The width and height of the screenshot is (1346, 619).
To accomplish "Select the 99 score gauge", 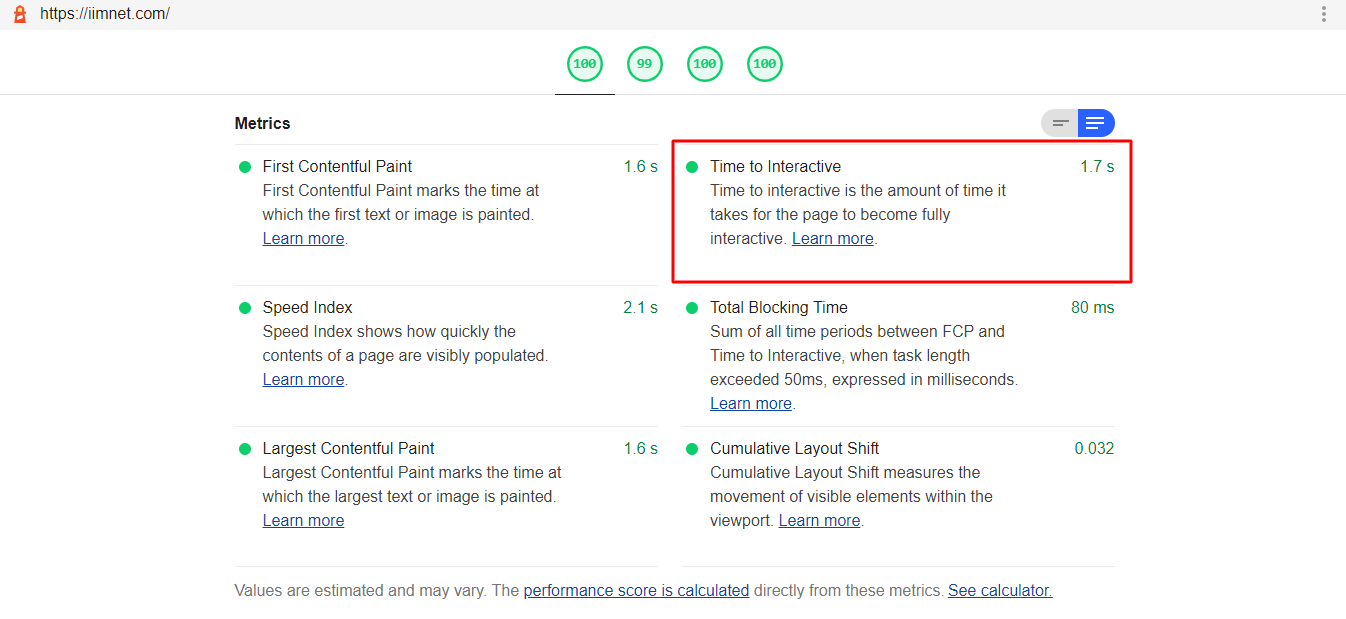I will click(645, 64).
